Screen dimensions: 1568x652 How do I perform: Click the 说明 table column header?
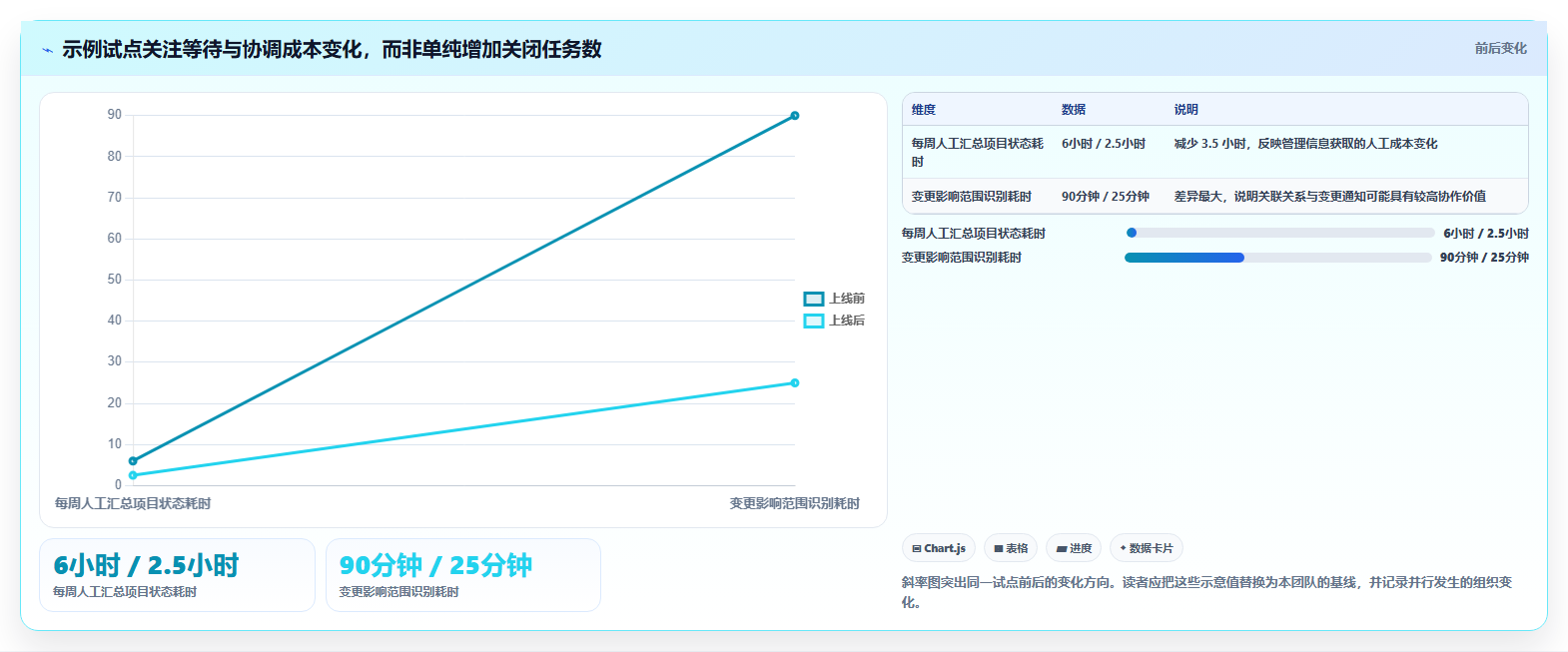coord(1186,110)
